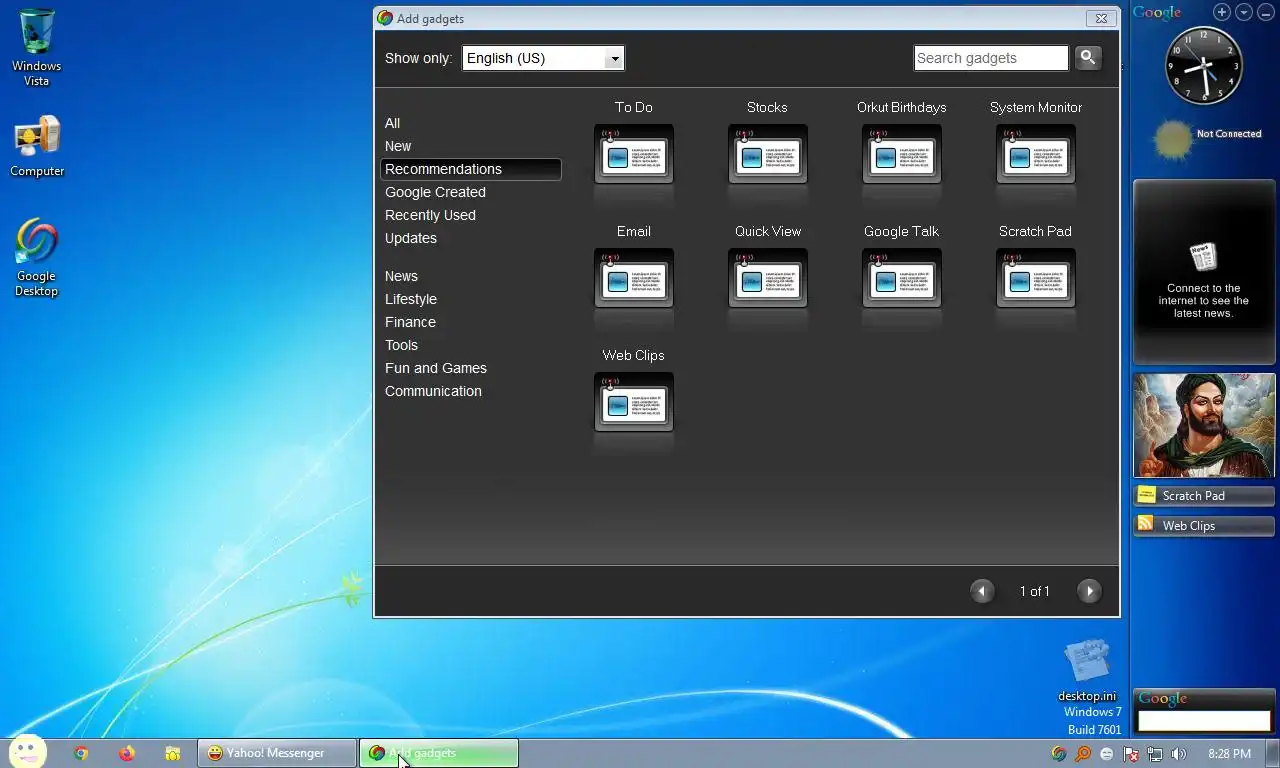Go to previous page of gadgets
1280x768 pixels.
(982, 591)
